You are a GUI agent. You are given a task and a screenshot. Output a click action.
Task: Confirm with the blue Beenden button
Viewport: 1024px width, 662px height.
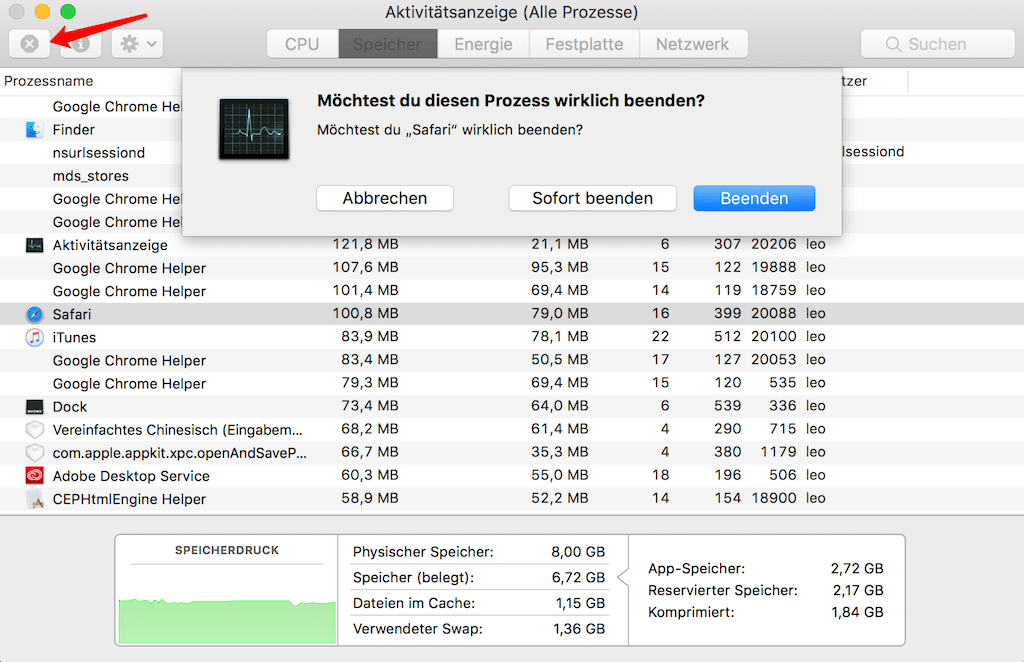(754, 198)
